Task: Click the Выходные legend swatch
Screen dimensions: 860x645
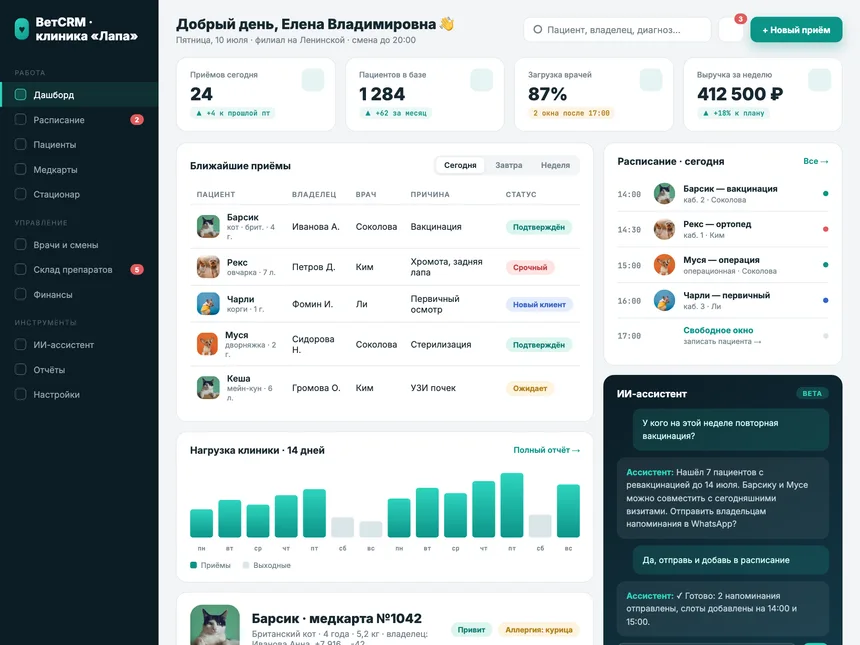Action: tap(246, 565)
